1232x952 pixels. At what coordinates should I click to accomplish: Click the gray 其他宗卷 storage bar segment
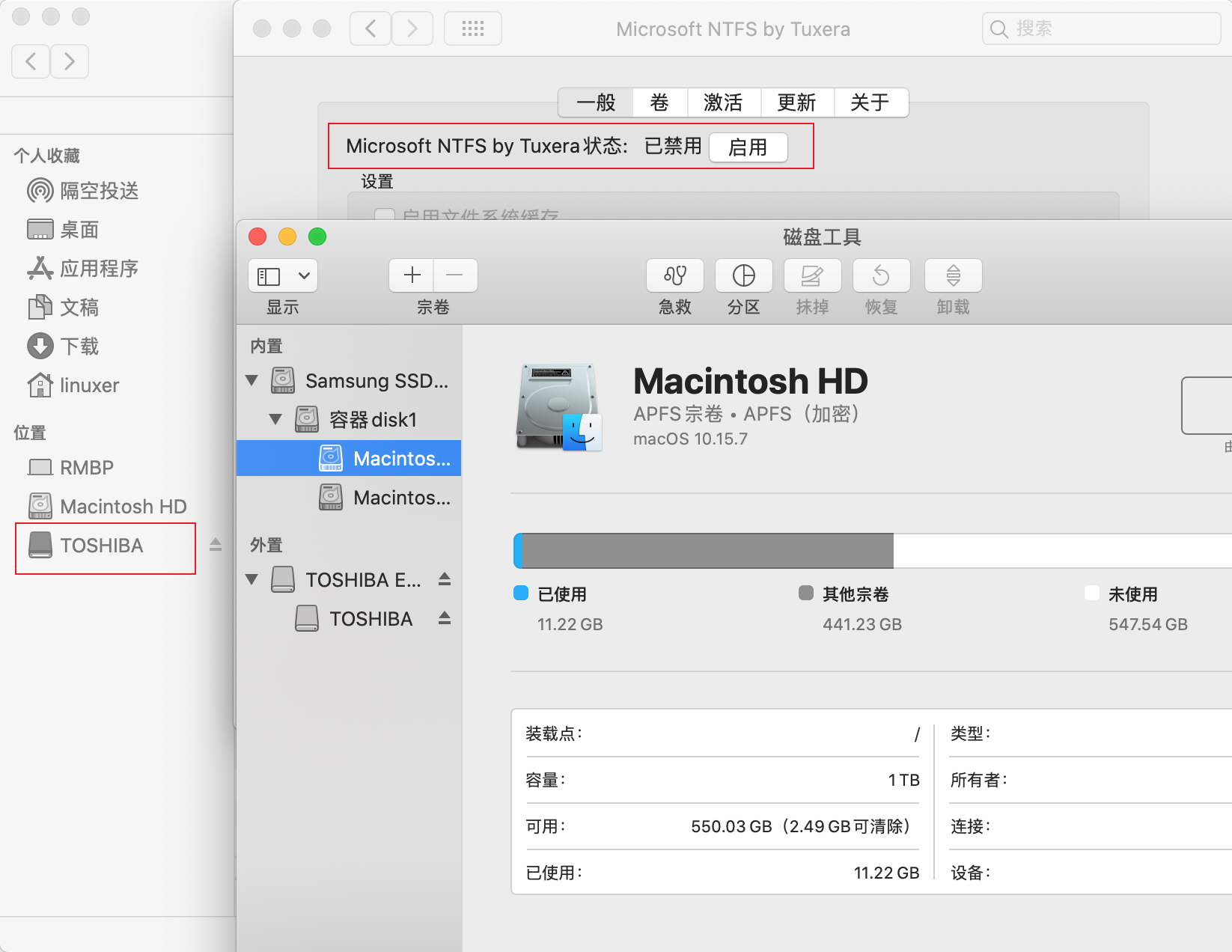click(x=707, y=551)
